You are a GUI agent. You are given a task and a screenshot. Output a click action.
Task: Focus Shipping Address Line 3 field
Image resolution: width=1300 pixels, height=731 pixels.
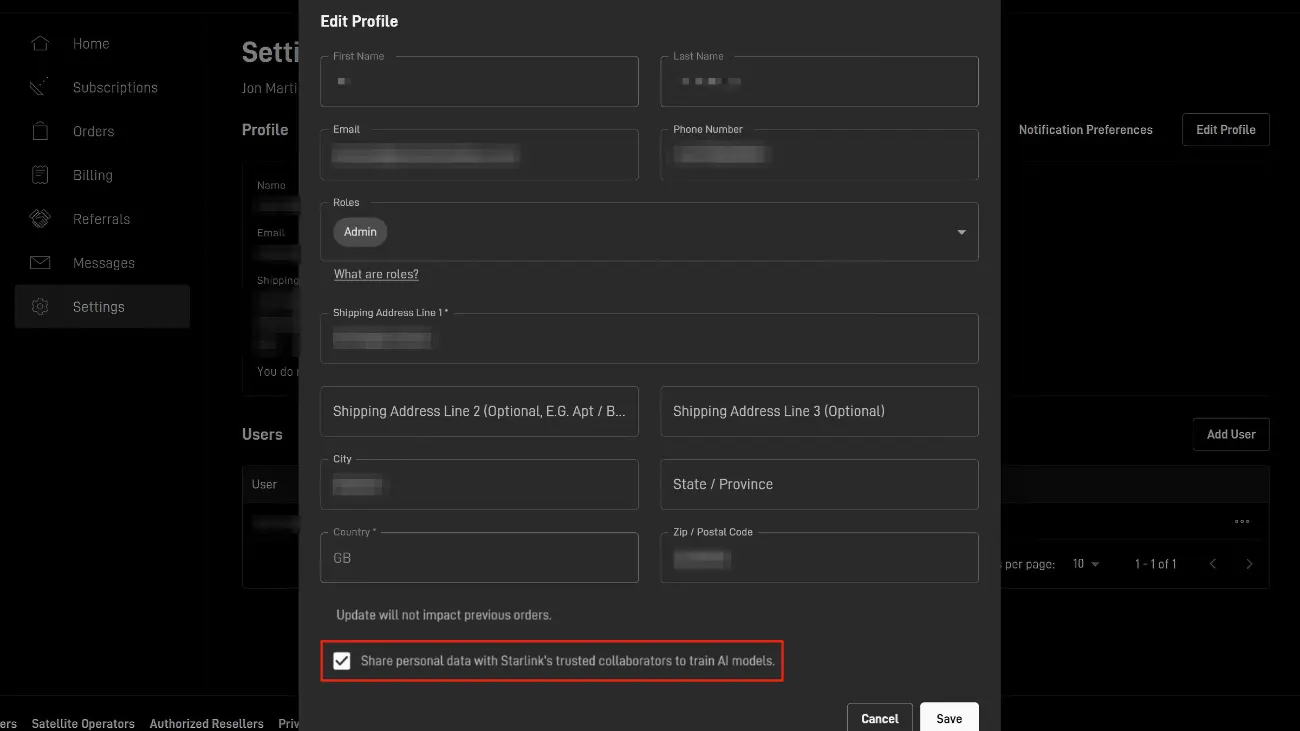pyautogui.click(x=819, y=411)
